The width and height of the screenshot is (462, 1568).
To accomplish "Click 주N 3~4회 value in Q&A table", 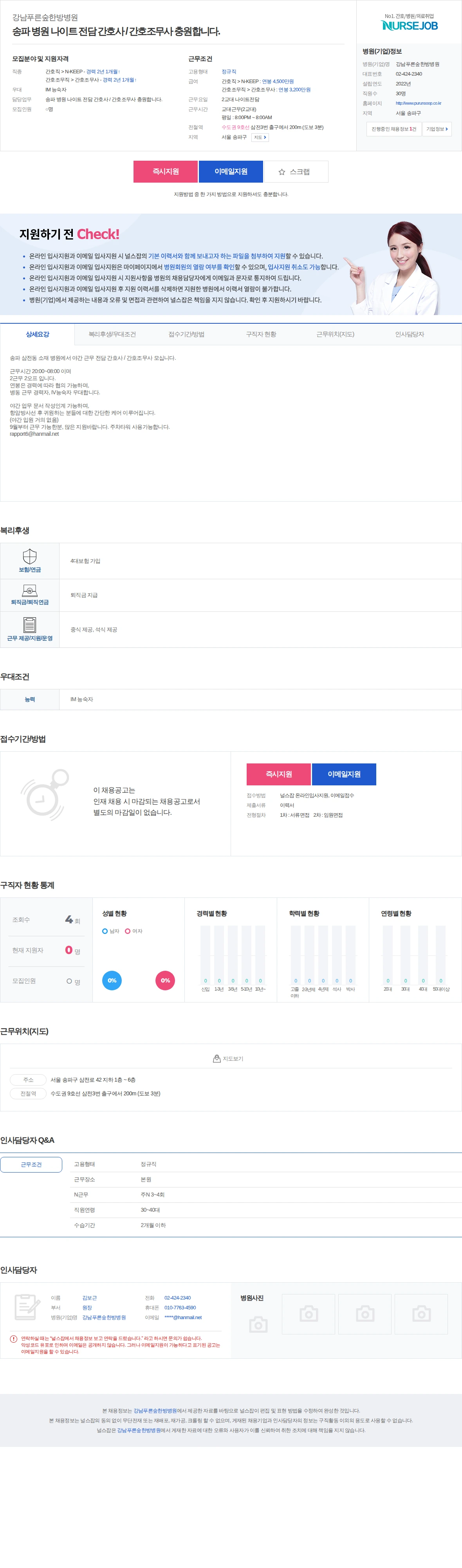I will [153, 1194].
